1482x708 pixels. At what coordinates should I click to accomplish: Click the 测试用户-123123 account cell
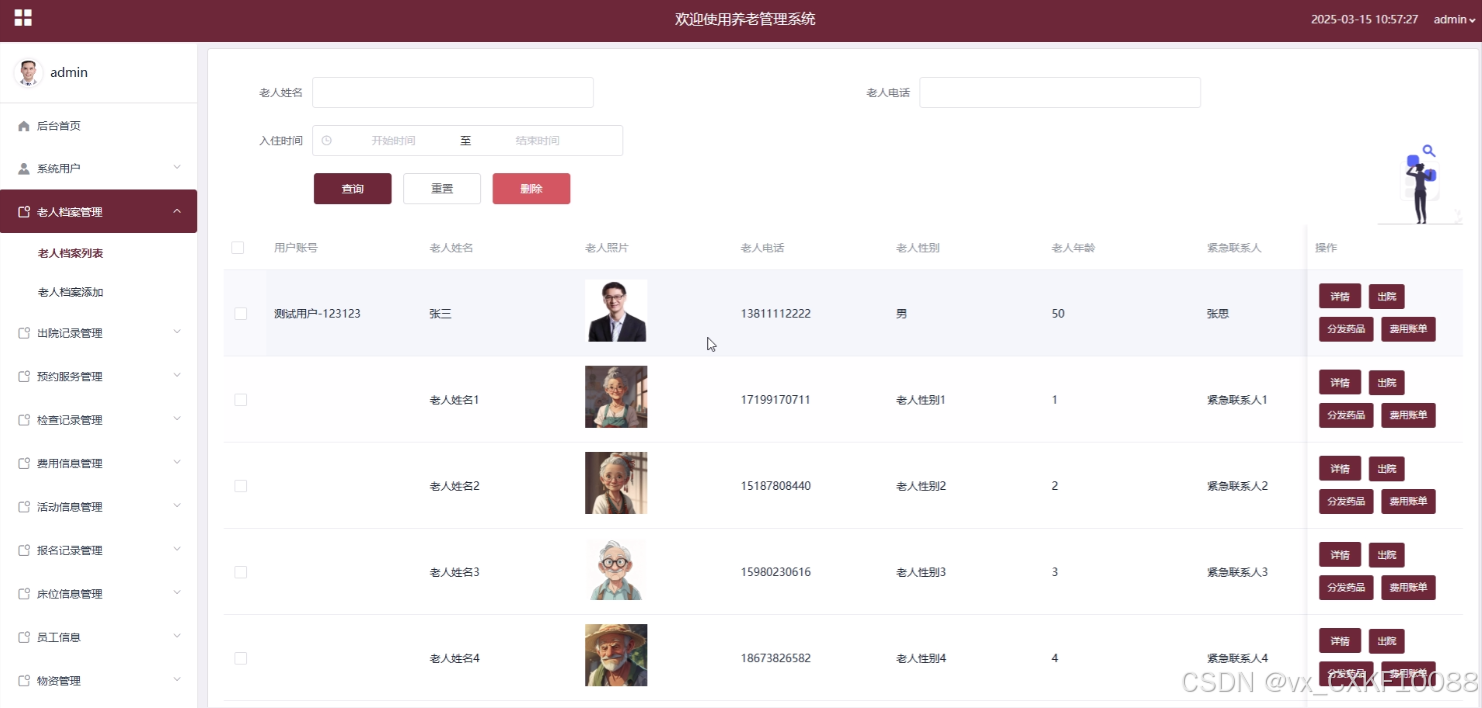pyautogui.click(x=317, y=314)
